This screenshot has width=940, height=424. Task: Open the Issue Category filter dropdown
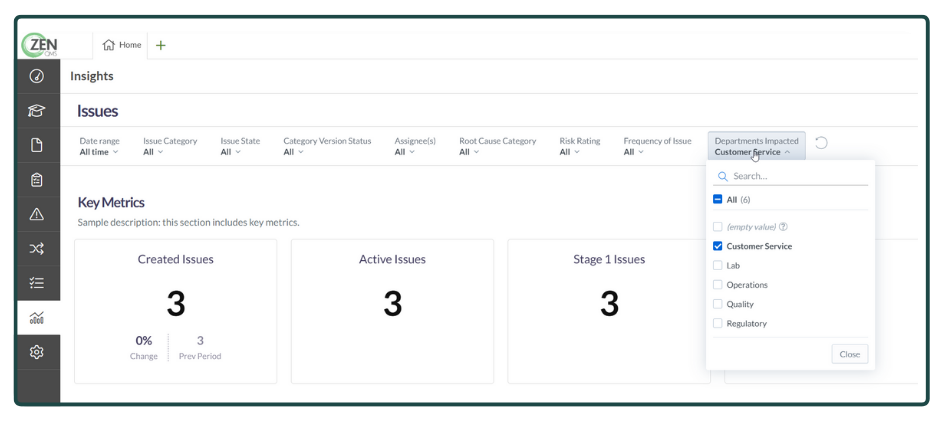click(170, 146)
